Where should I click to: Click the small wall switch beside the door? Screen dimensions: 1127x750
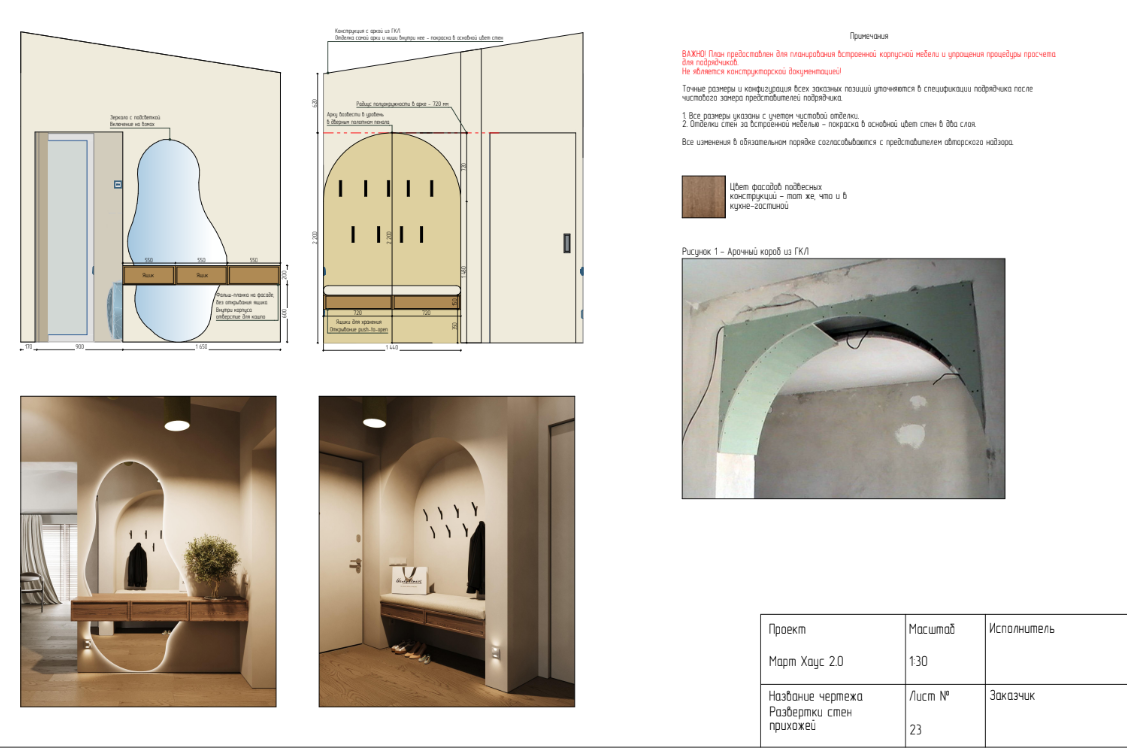[x=117, y=183]
